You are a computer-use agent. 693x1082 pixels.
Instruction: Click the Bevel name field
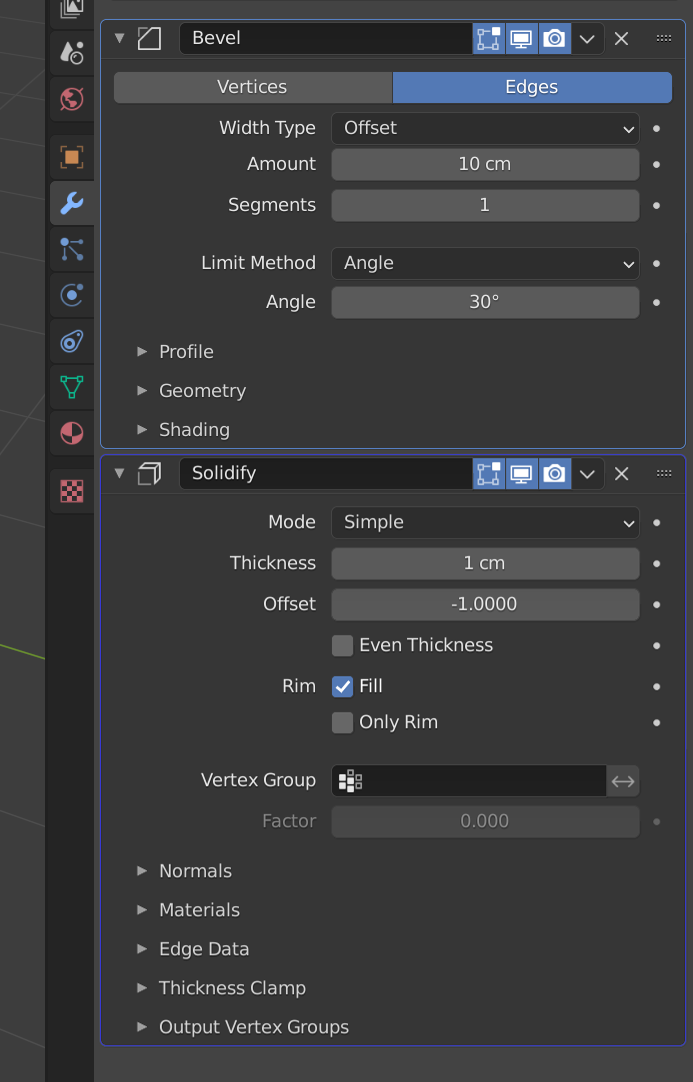[326, 38]
